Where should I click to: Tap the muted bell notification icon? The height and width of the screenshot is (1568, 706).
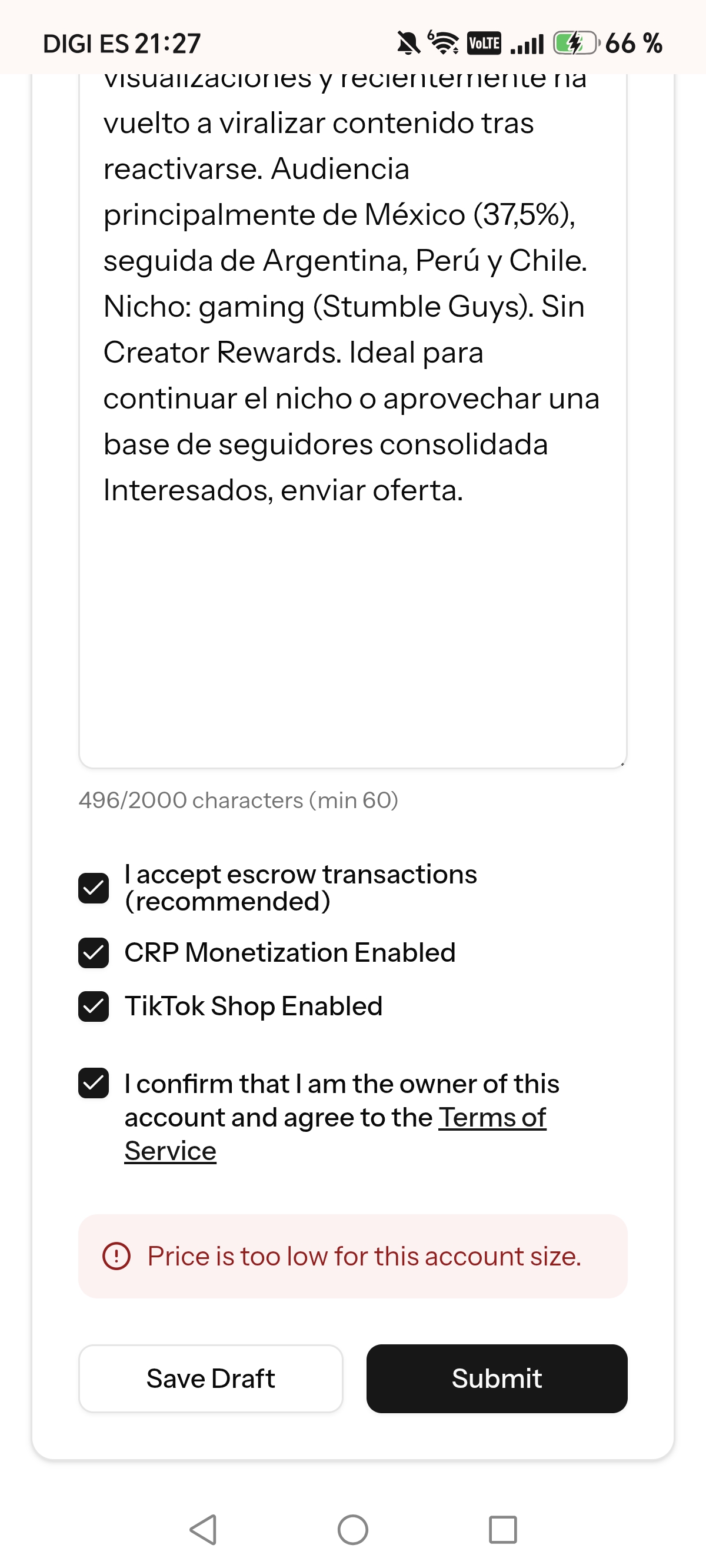pyautogui.click(x=408, y=43)
